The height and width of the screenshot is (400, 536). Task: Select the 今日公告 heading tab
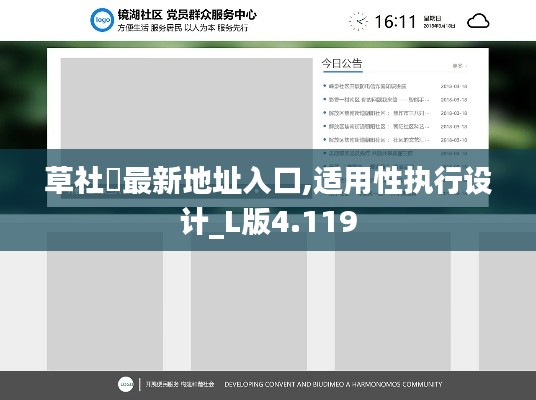click(341, 64)
